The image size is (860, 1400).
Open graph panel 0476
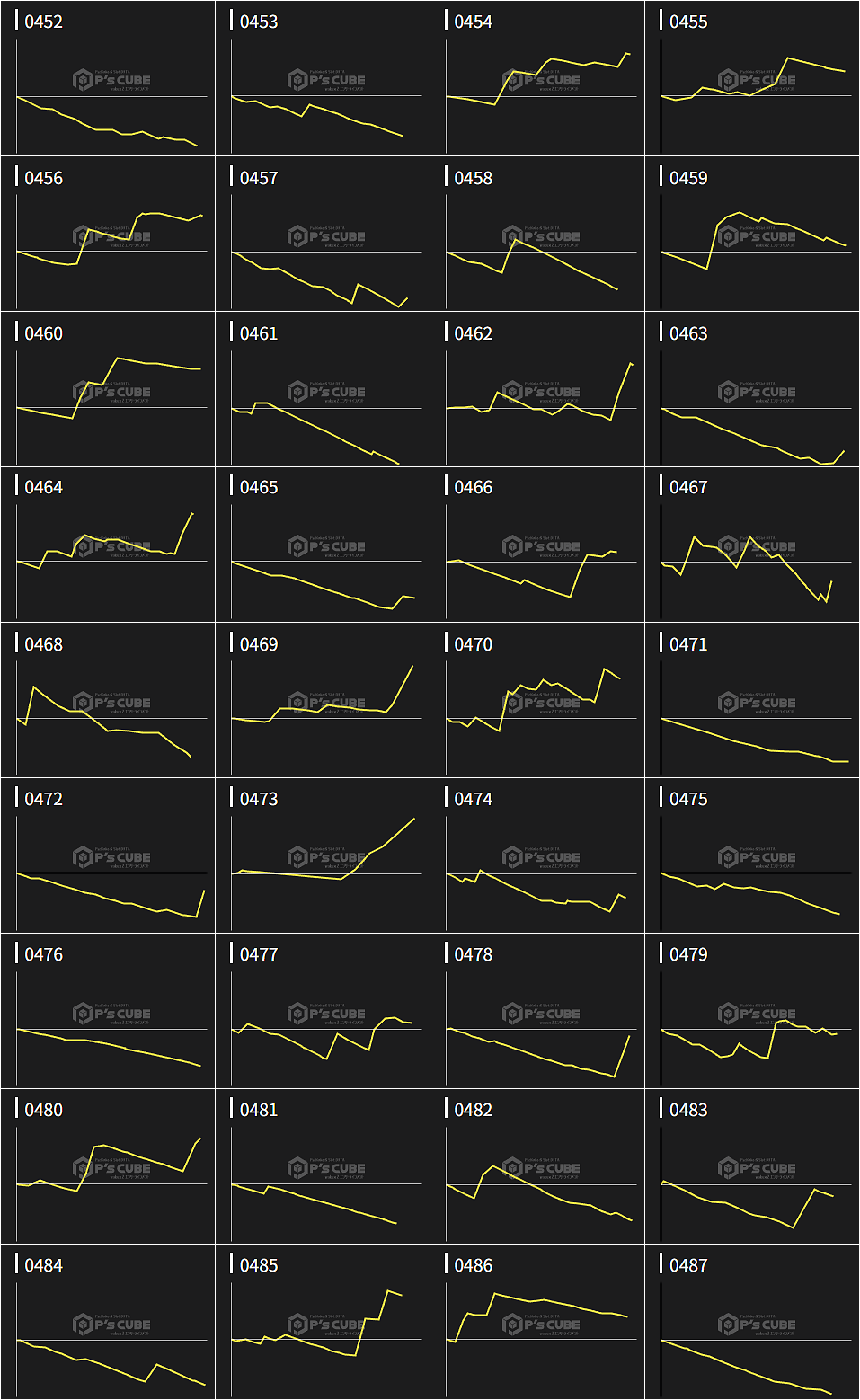(108, 1012)
